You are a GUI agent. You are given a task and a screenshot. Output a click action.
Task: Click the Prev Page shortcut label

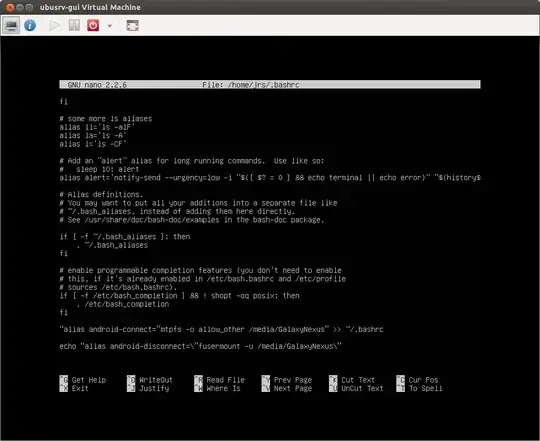[293, 380]
